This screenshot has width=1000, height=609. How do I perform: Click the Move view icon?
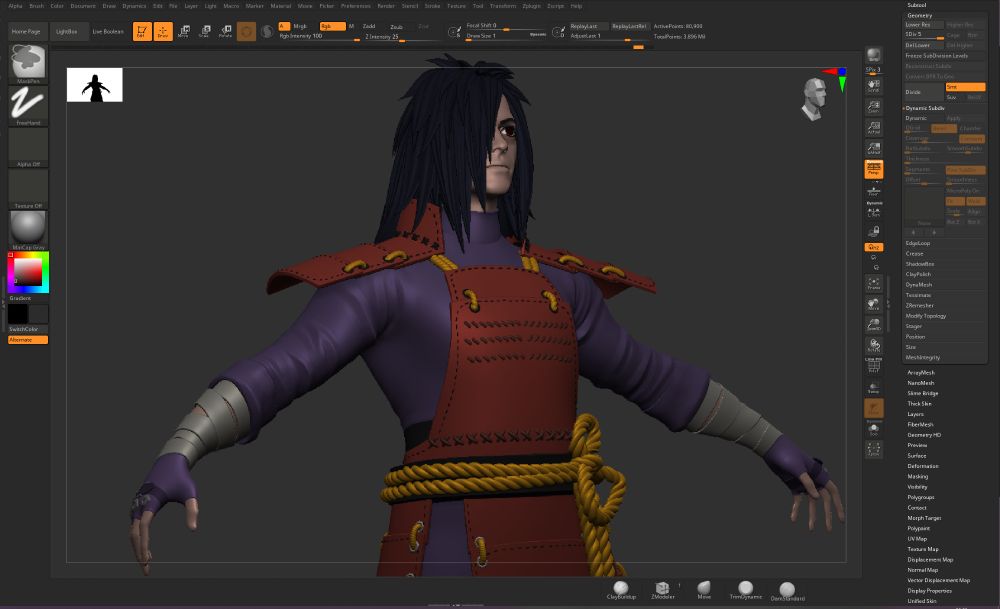click(x=873, y=304)
